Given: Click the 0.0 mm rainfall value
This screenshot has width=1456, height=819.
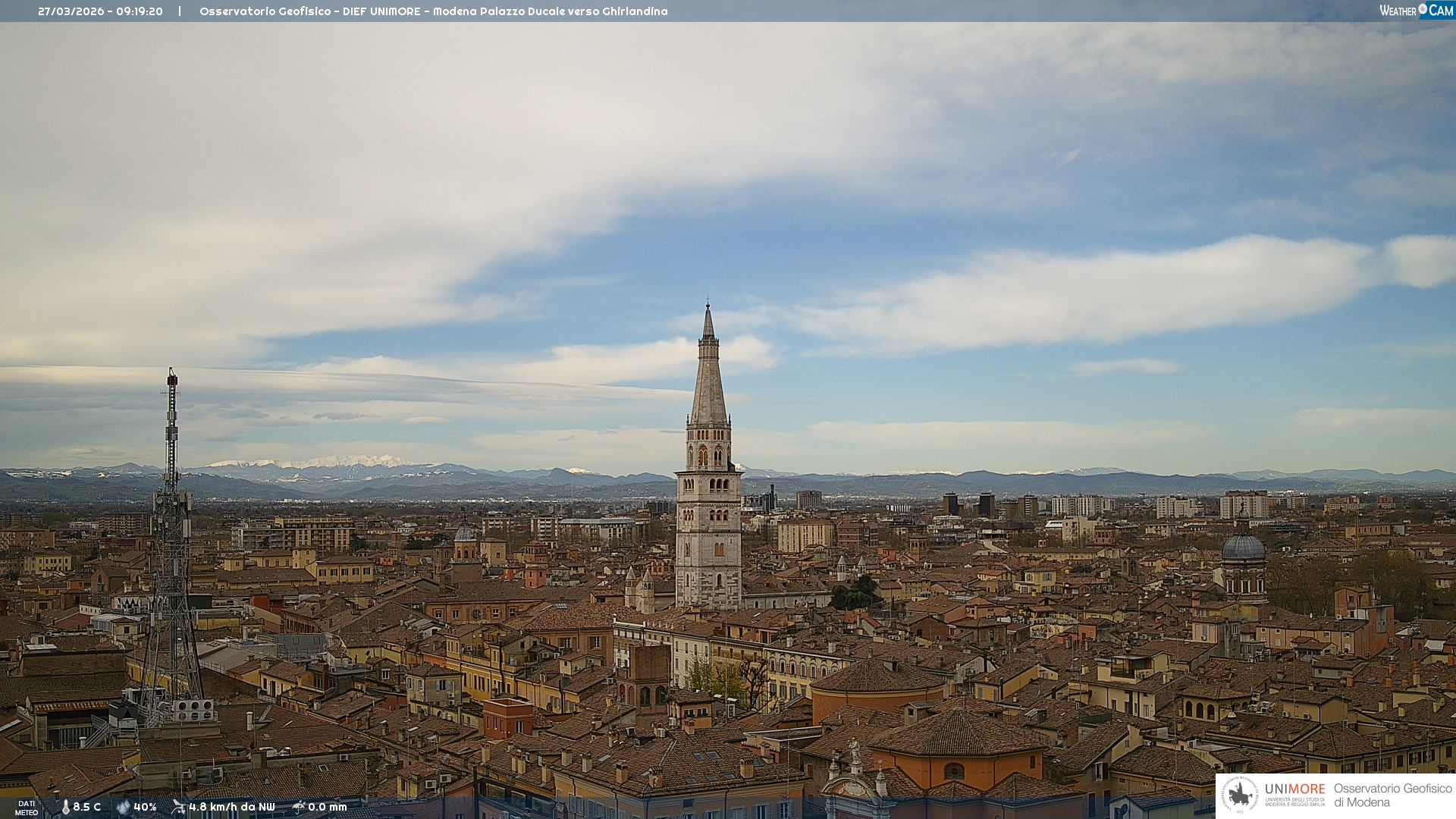Looking at the screenshot, I should coord(328,807).
